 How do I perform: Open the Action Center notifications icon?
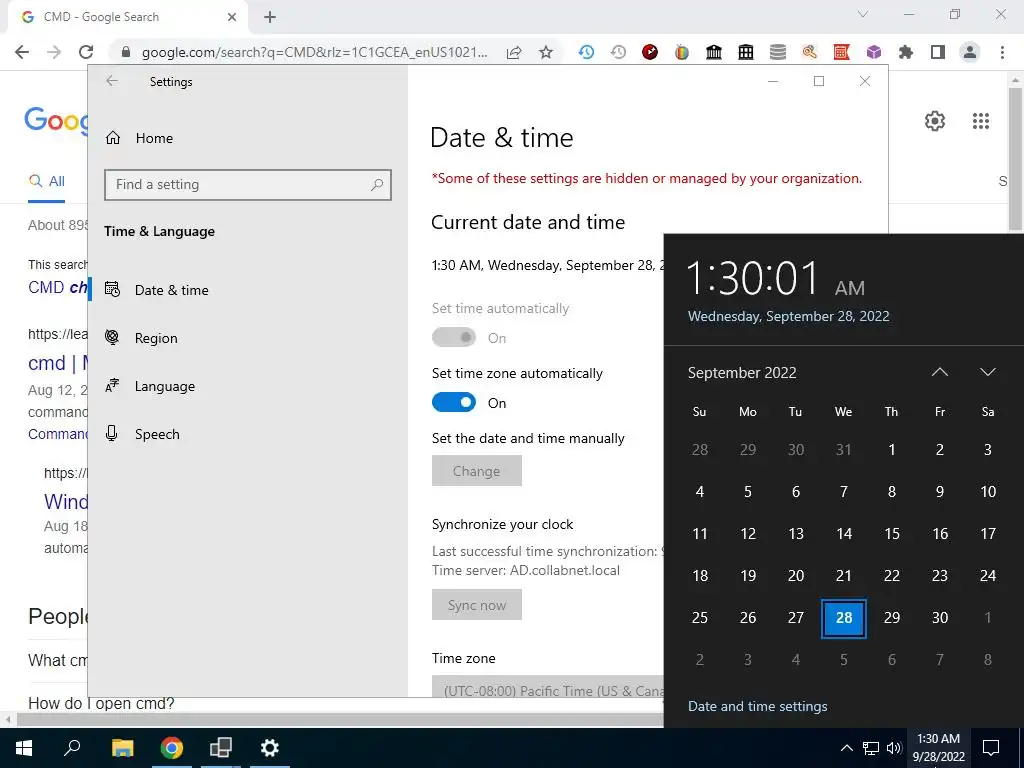coord(991,748)
